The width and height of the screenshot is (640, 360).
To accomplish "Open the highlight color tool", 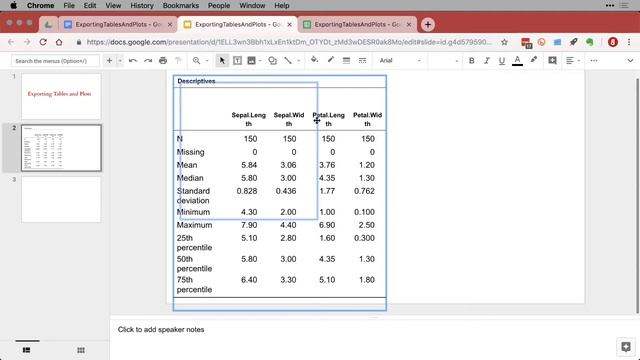I will click(533, 60).
